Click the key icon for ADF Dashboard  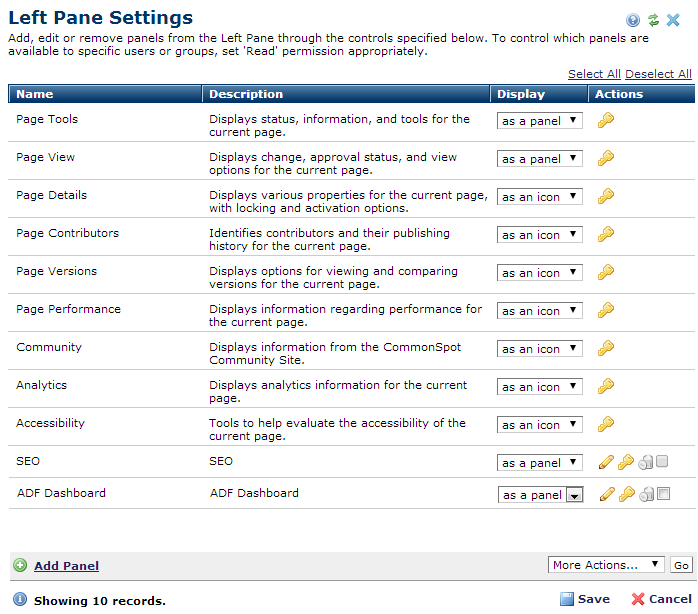[626, 494]
